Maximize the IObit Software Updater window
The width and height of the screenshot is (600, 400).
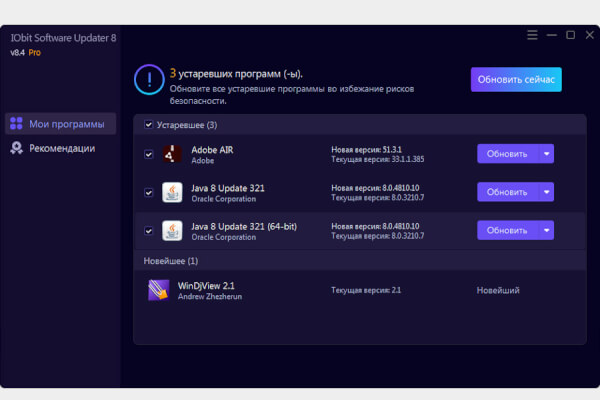pyautogui.click(x=571, y=35)
